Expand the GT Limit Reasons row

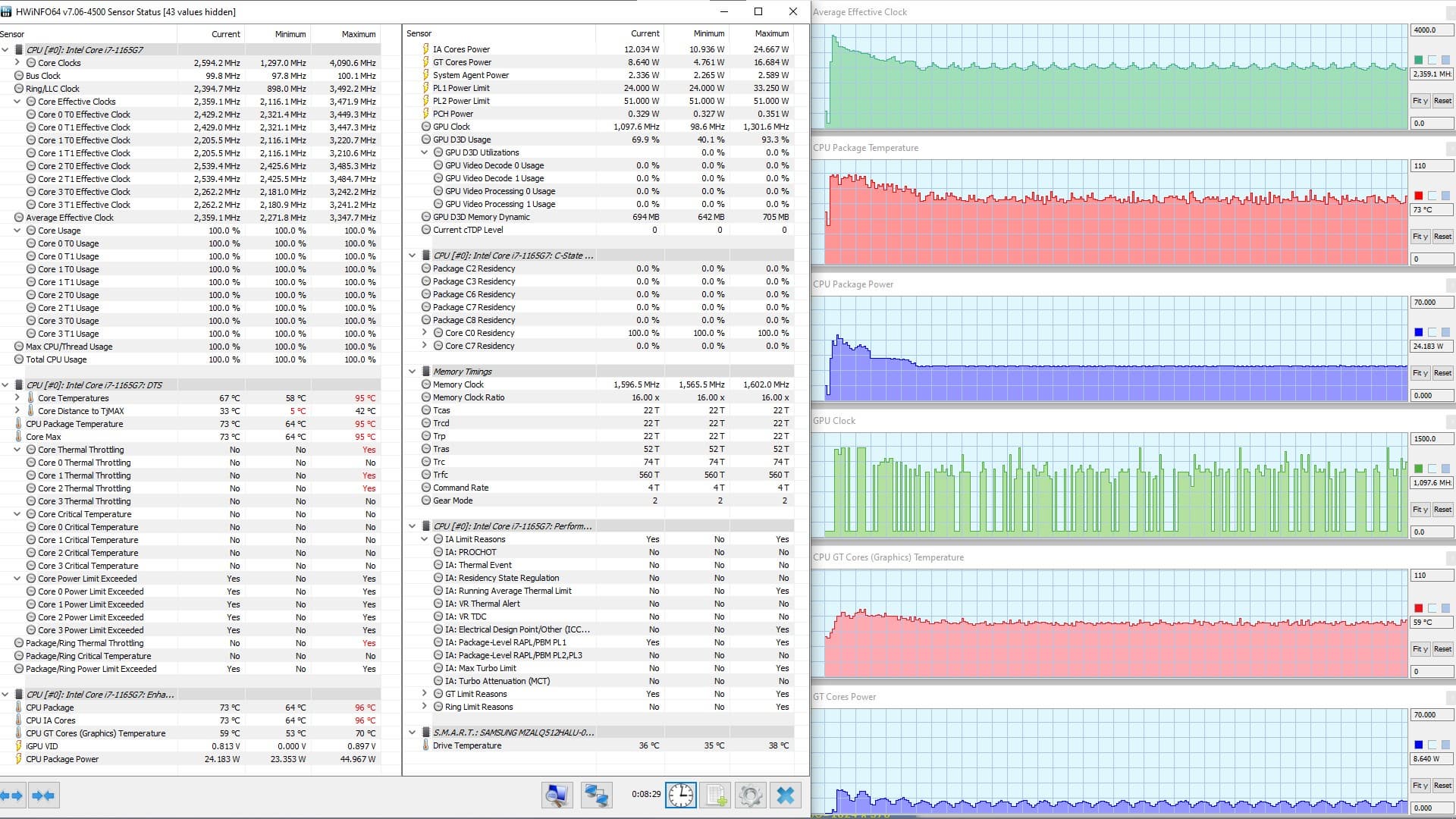click(x=425, y=694)
